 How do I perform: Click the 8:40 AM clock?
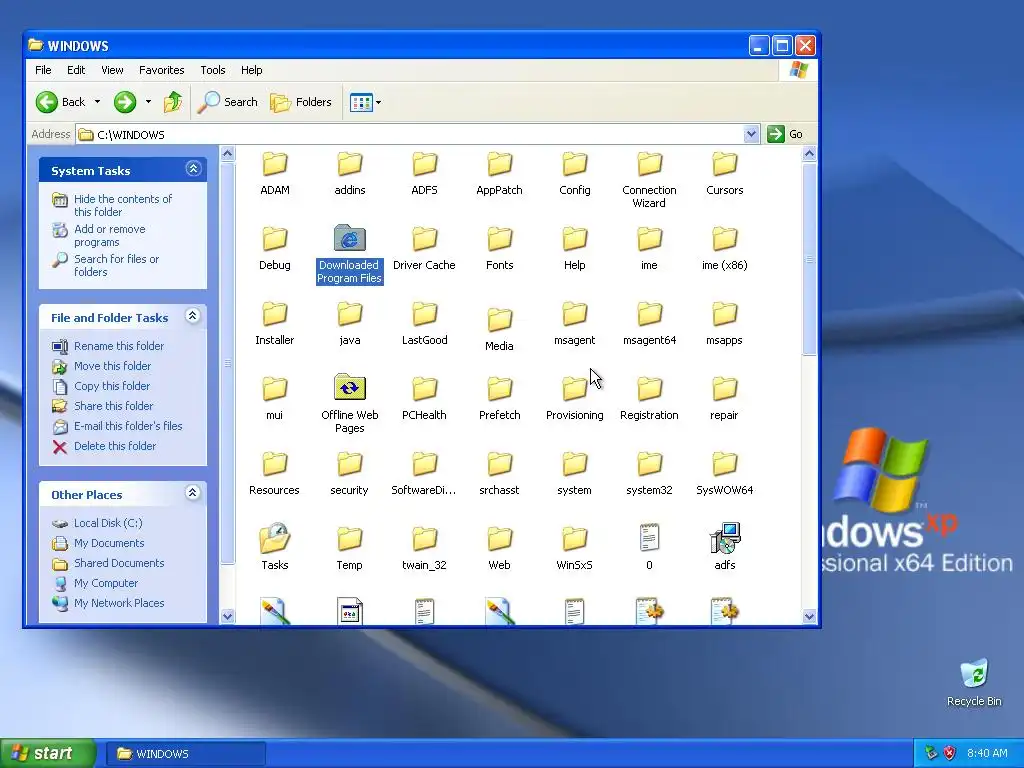pos(987,753)
